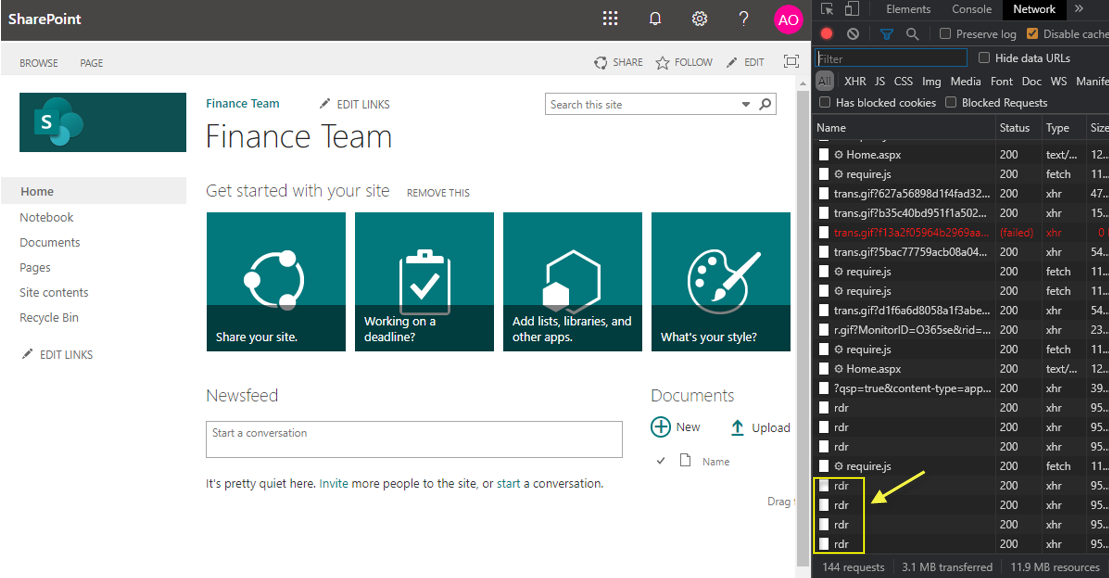Enable Blocked Requests checkbox

point(951,103)
